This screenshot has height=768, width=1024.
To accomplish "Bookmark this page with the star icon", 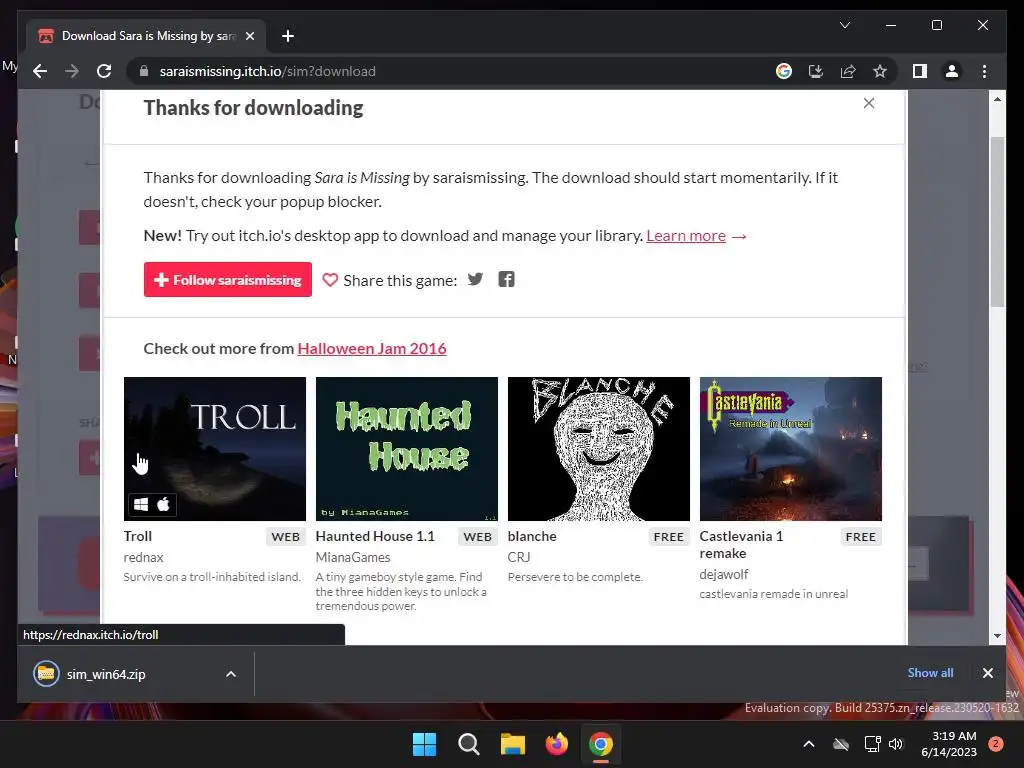I will tap(880, 71).
